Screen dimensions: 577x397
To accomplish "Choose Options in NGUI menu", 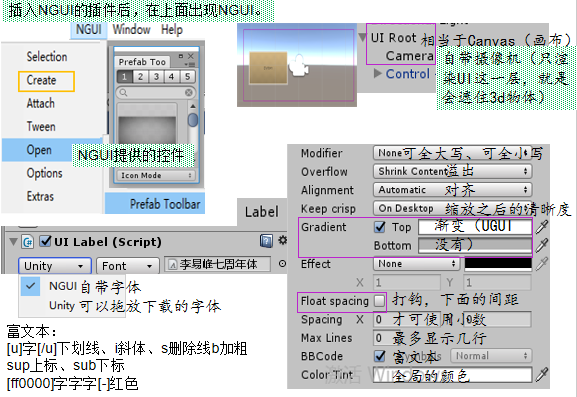I will [x=45, y=173].
